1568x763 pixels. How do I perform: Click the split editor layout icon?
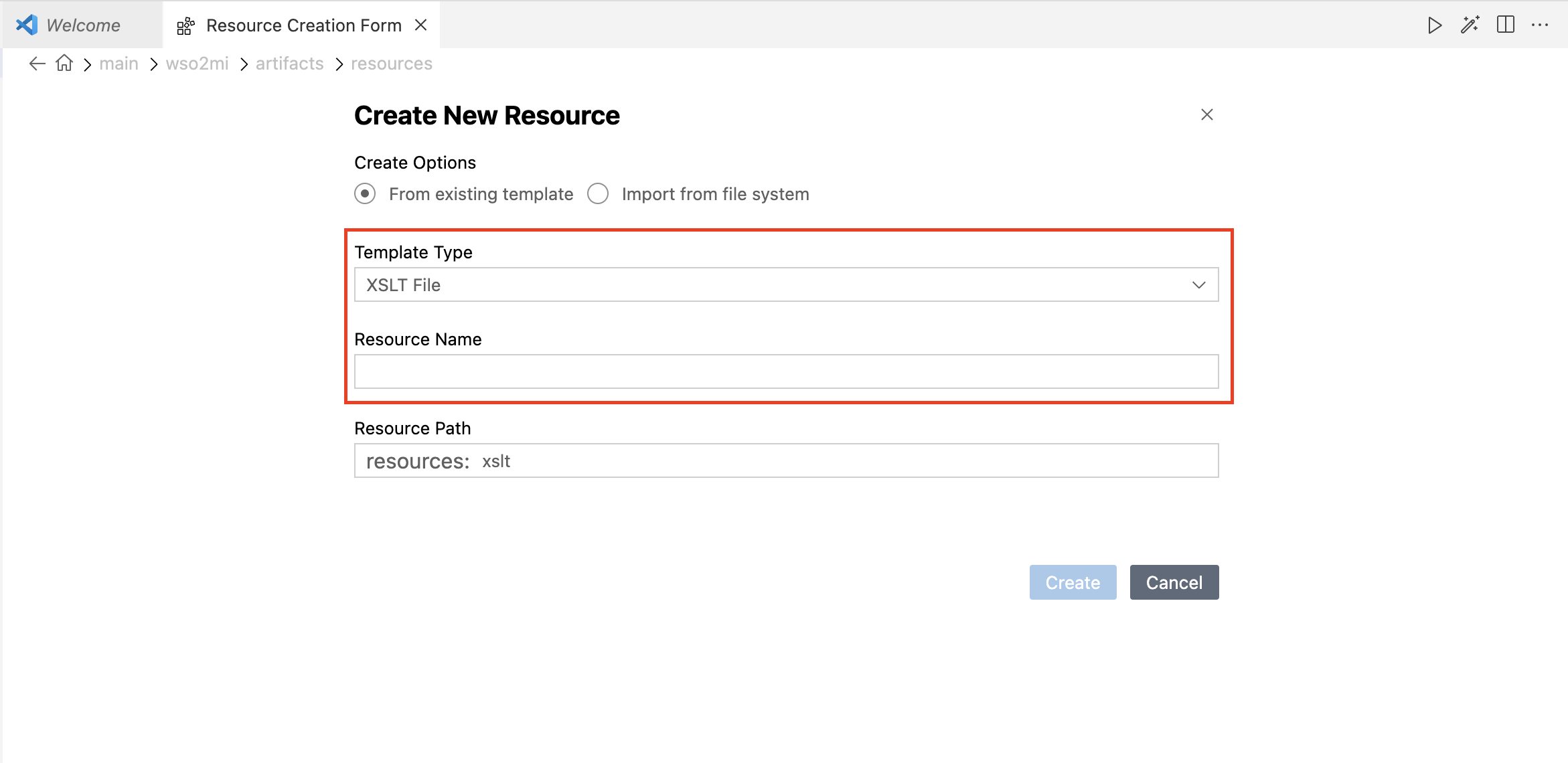coord(1506,25)
